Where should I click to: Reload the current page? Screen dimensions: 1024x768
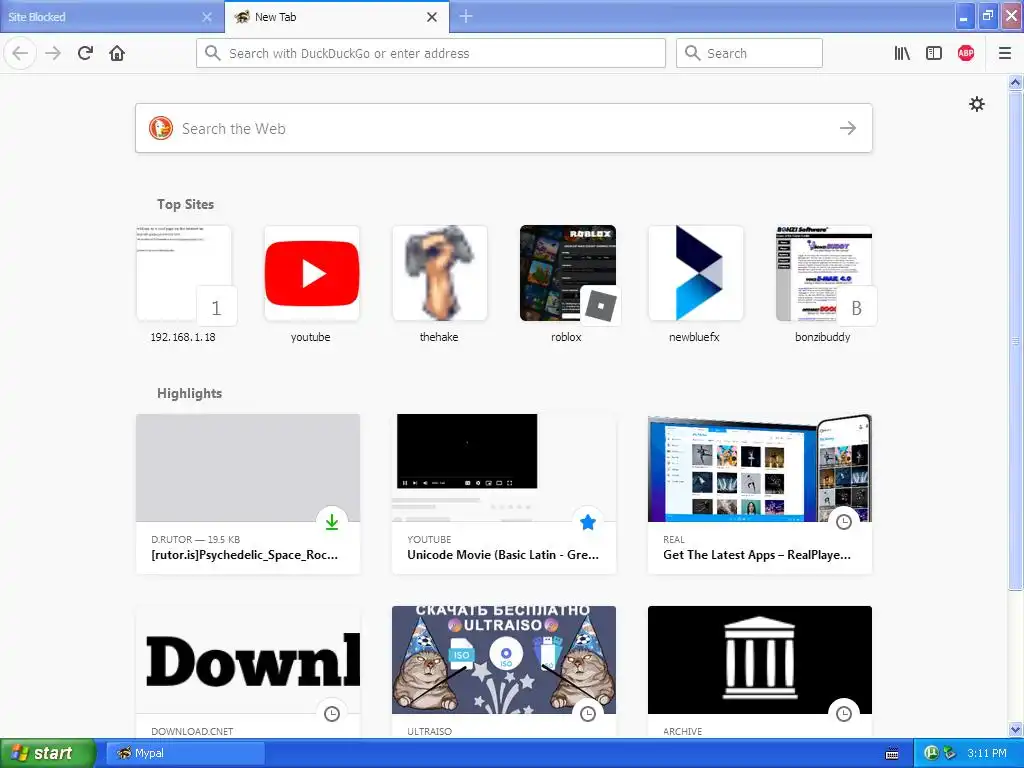click(x=85, y=53)
